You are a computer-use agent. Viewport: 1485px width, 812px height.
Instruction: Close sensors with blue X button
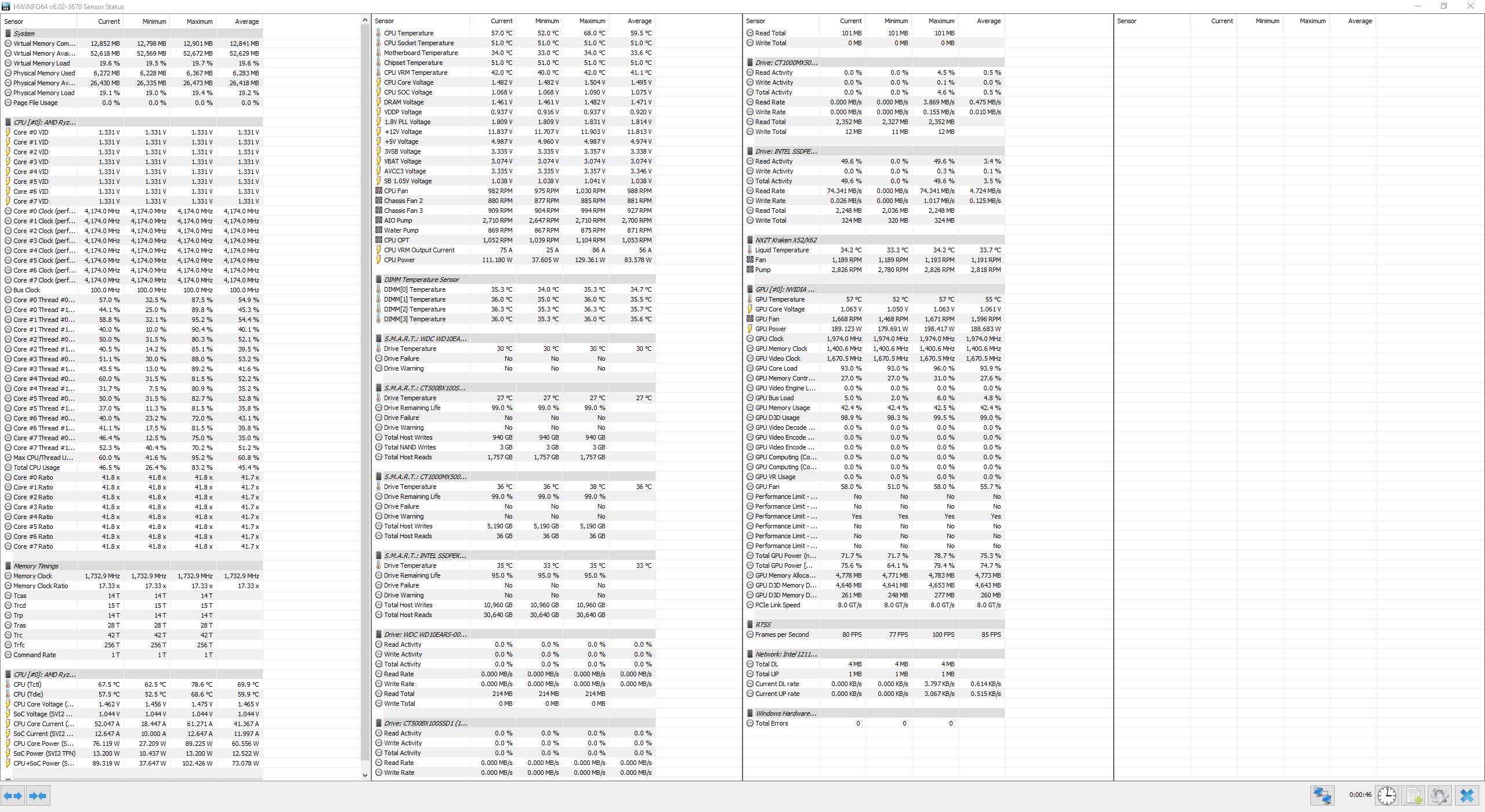pyautogui.click(x=1467, y=795)
